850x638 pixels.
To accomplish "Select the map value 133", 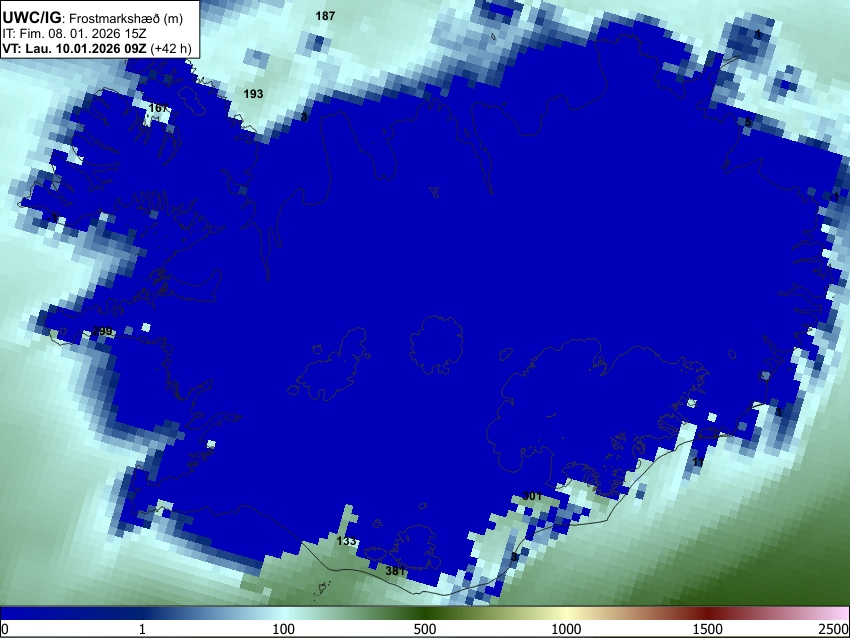I will tap(346, 541).
